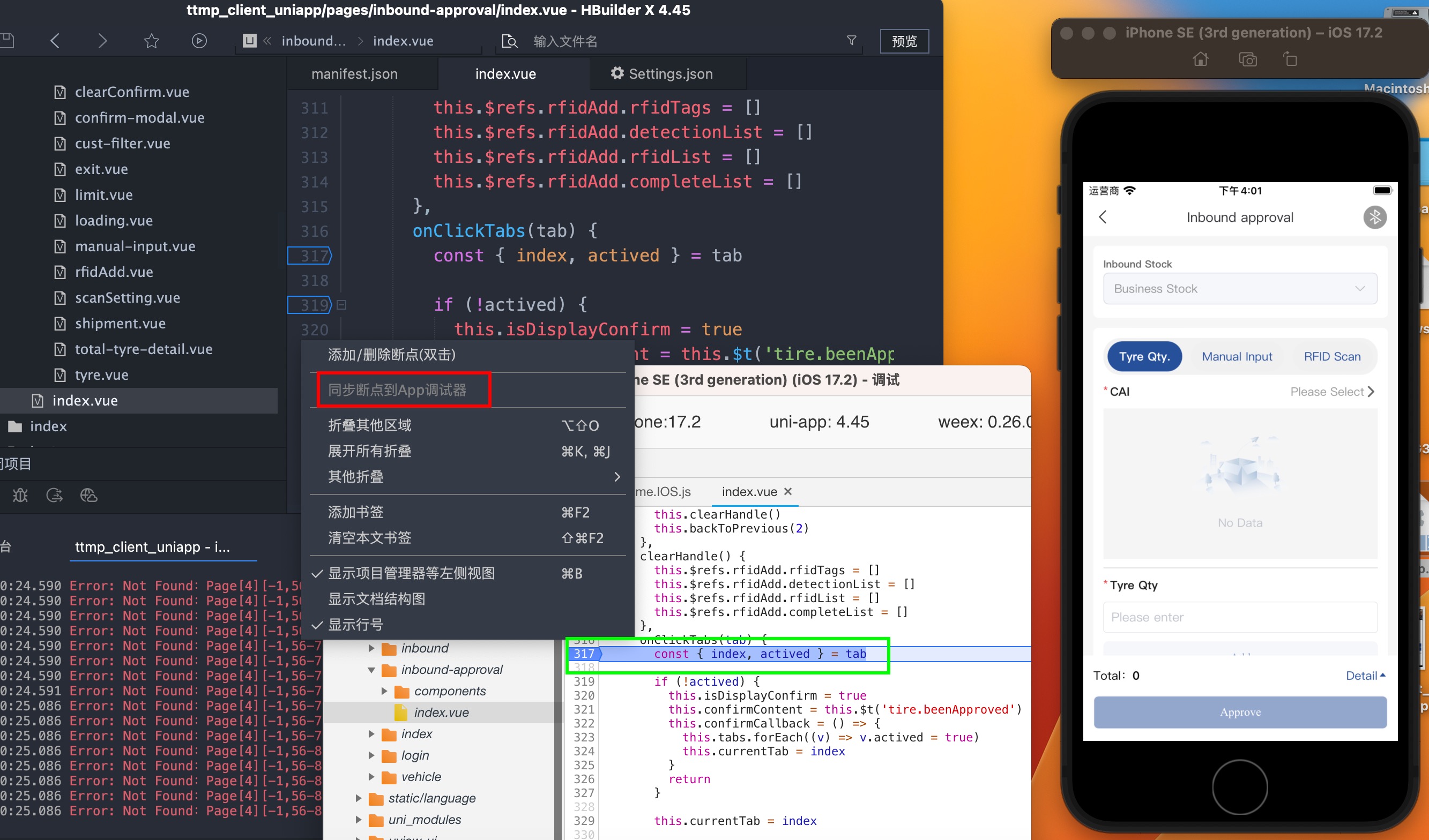The height and width of the screenshot is (840, 1429).
Task: Click the fold marker beside line 319
Action: (341, 305)
